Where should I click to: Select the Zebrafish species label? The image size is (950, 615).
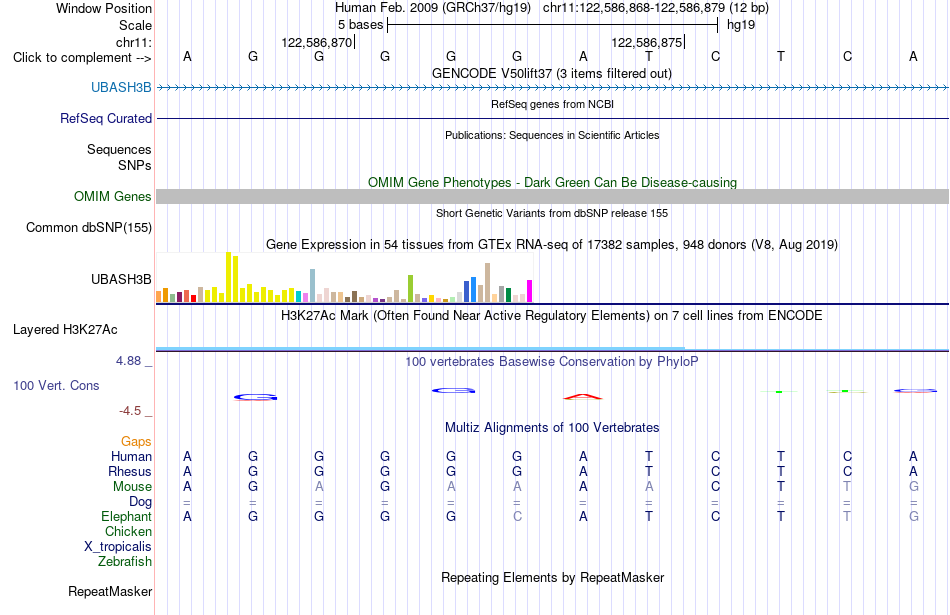tap(125, 562)
